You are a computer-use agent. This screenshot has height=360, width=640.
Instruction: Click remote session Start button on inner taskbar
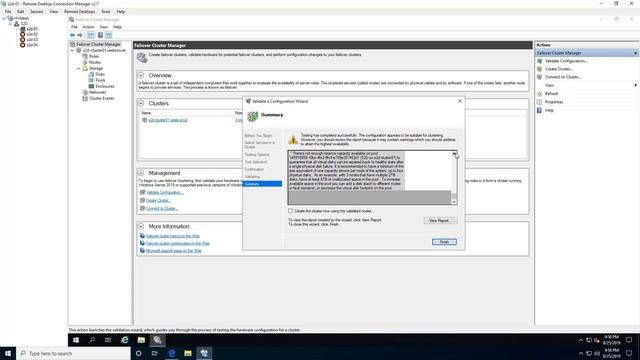pos(76,340)
